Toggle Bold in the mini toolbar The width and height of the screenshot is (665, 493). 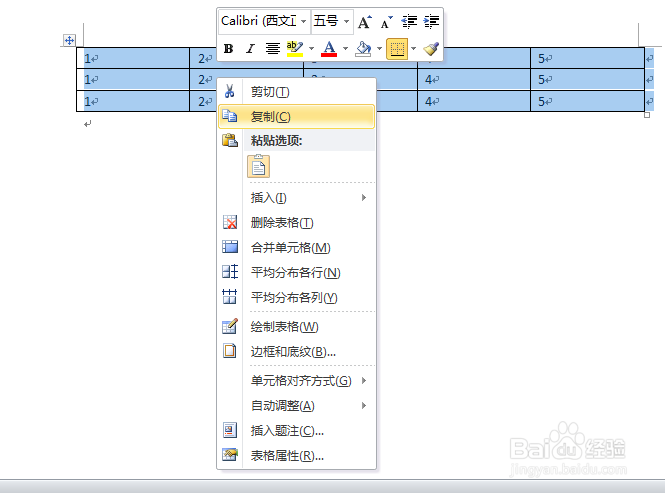point(229,49)
